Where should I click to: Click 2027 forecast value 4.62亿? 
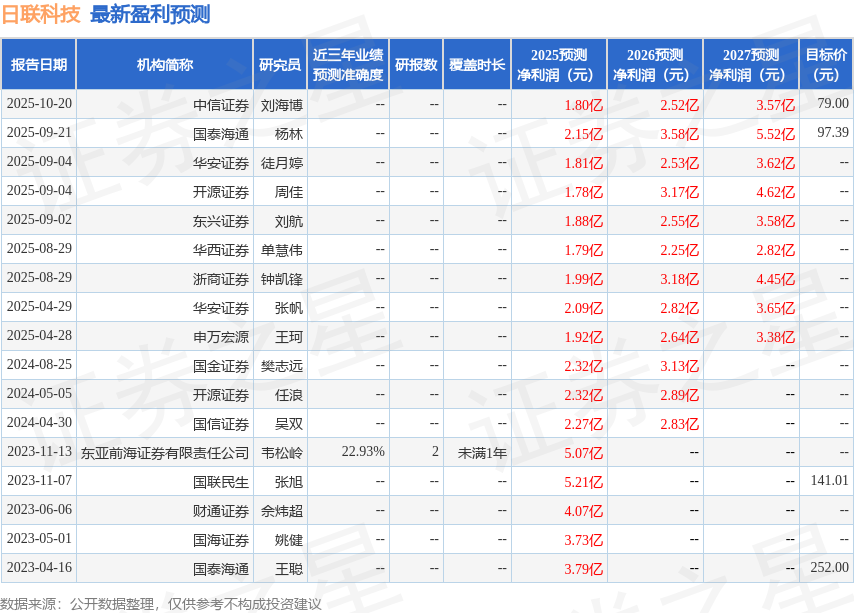click(776, 192)
